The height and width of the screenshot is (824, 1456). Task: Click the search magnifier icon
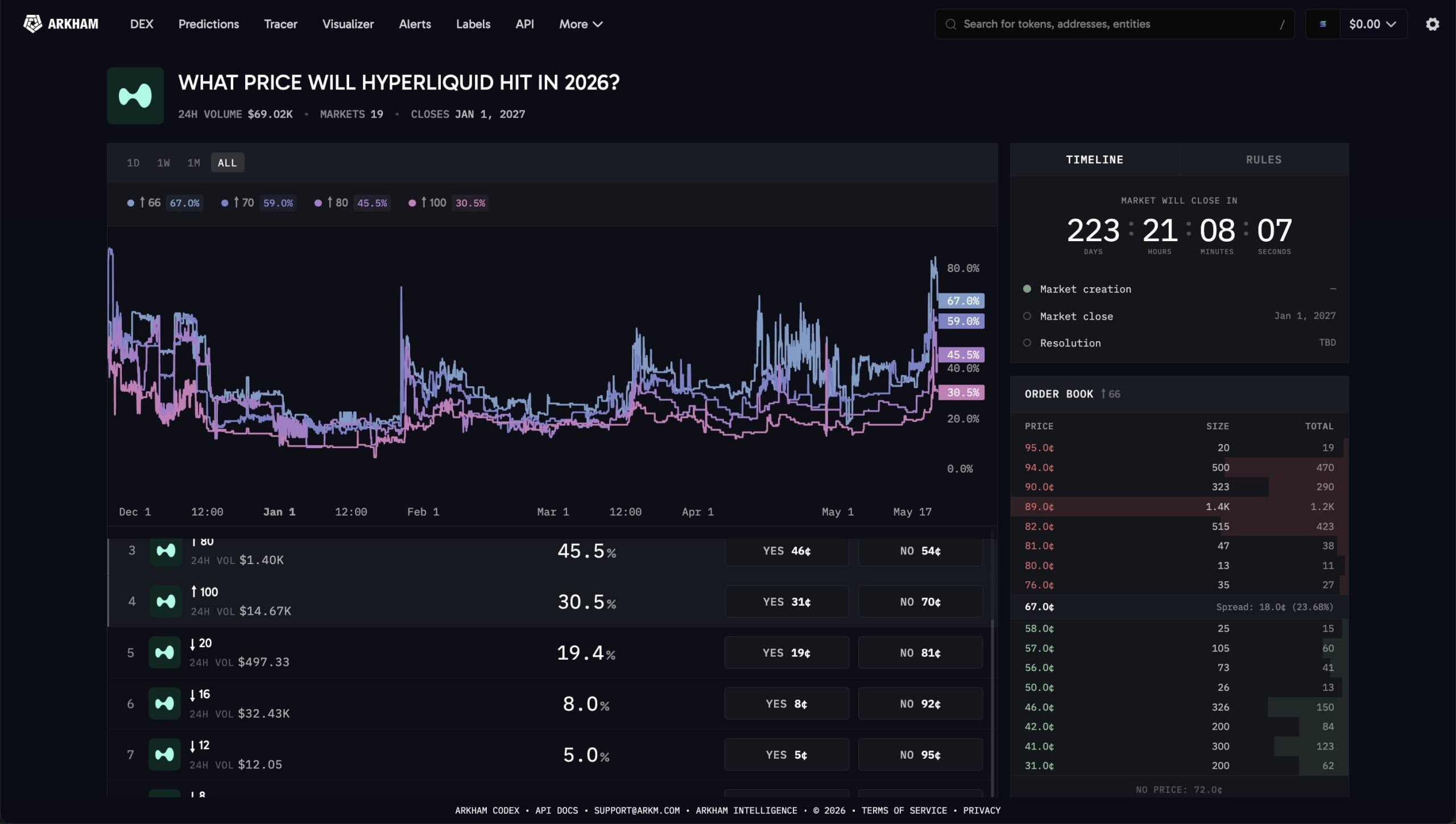pos(950,24)
